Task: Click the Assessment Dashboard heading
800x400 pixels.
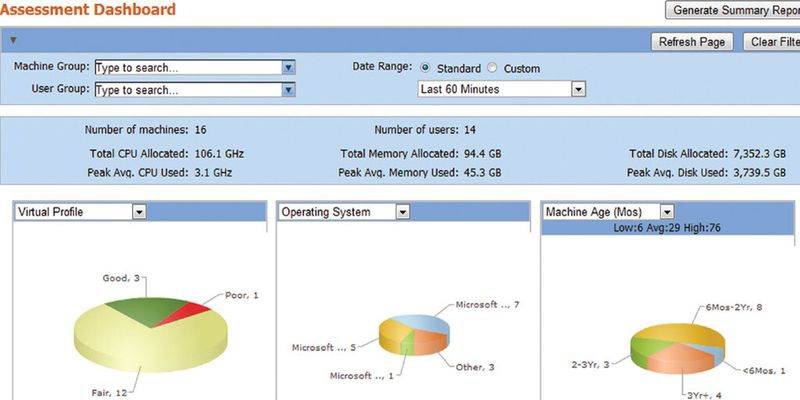Action: [x=88, y=9]
